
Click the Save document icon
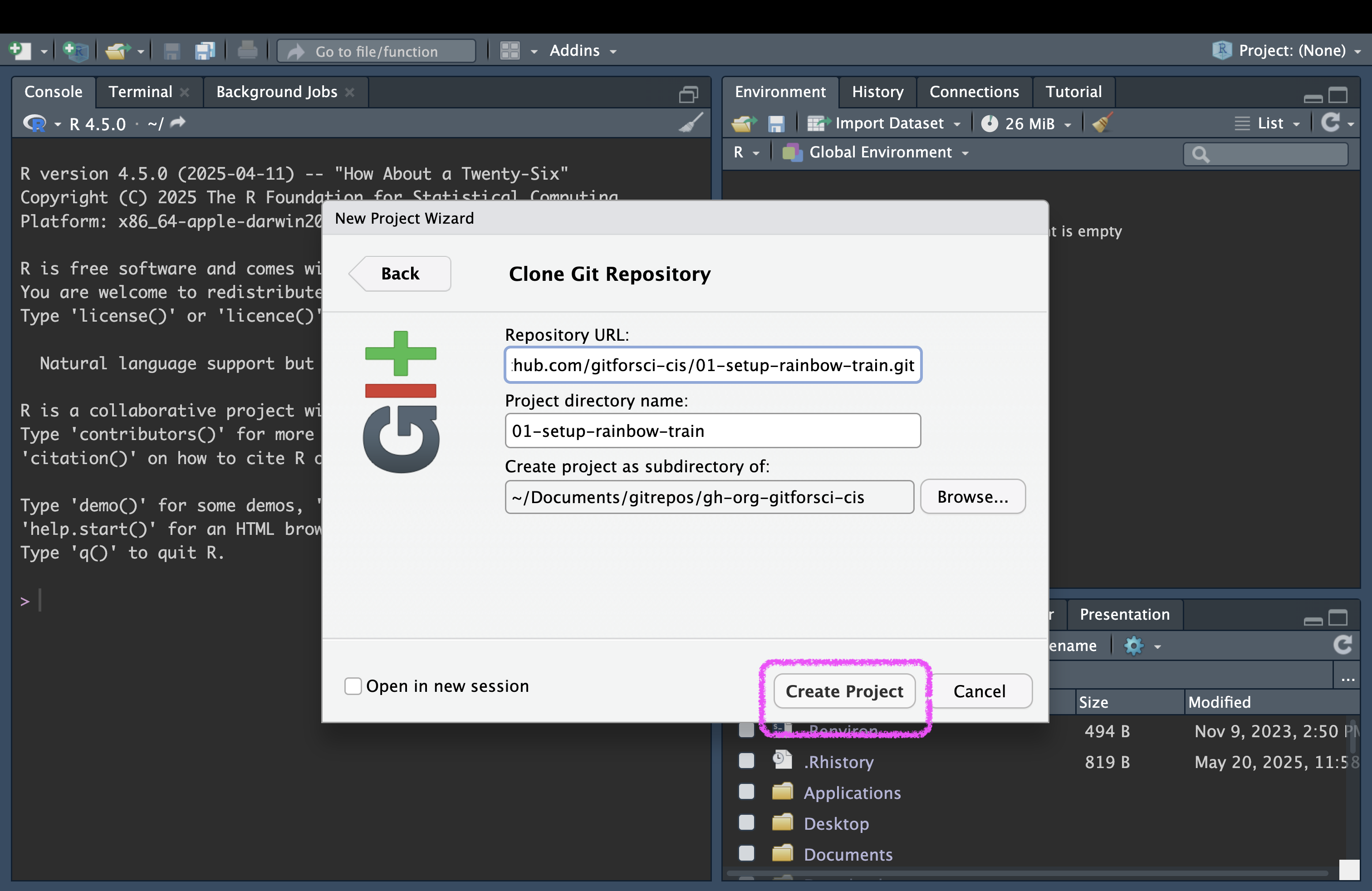tap(172, 51)
